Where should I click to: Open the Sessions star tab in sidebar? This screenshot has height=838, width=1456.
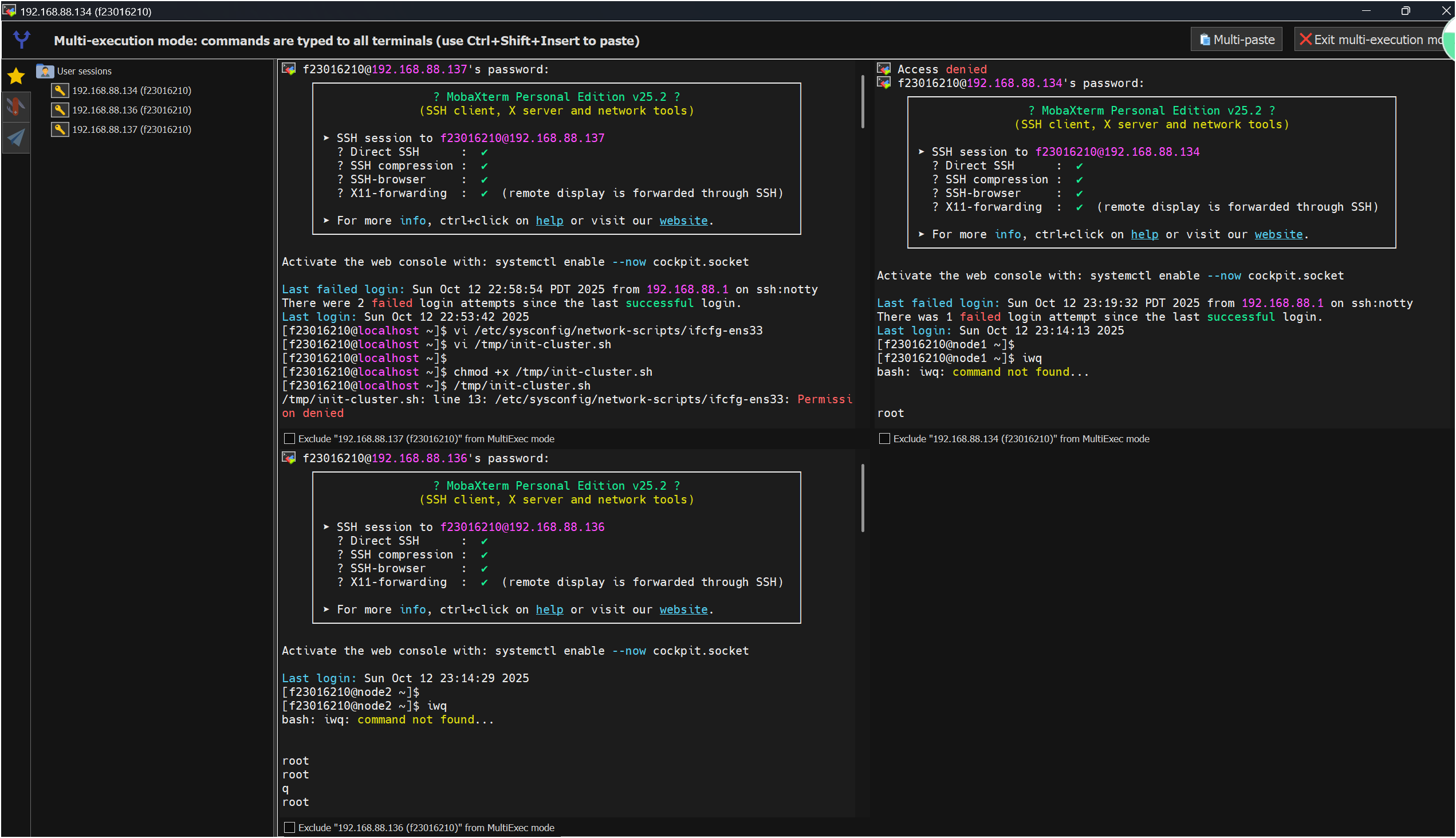pyautogui.click(x=16, y=76)
